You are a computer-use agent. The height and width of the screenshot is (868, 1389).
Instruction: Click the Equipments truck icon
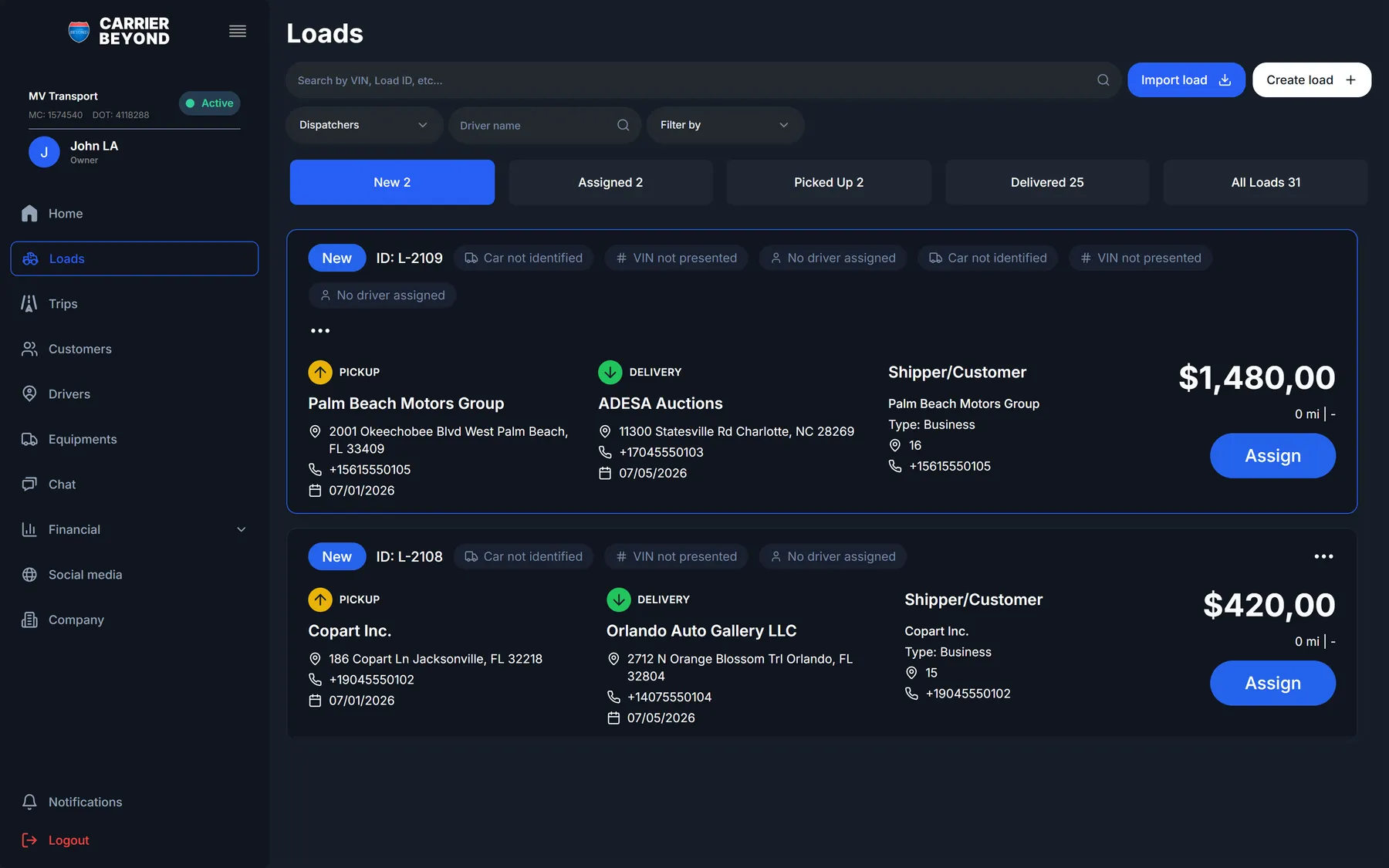tap(29, 439)
